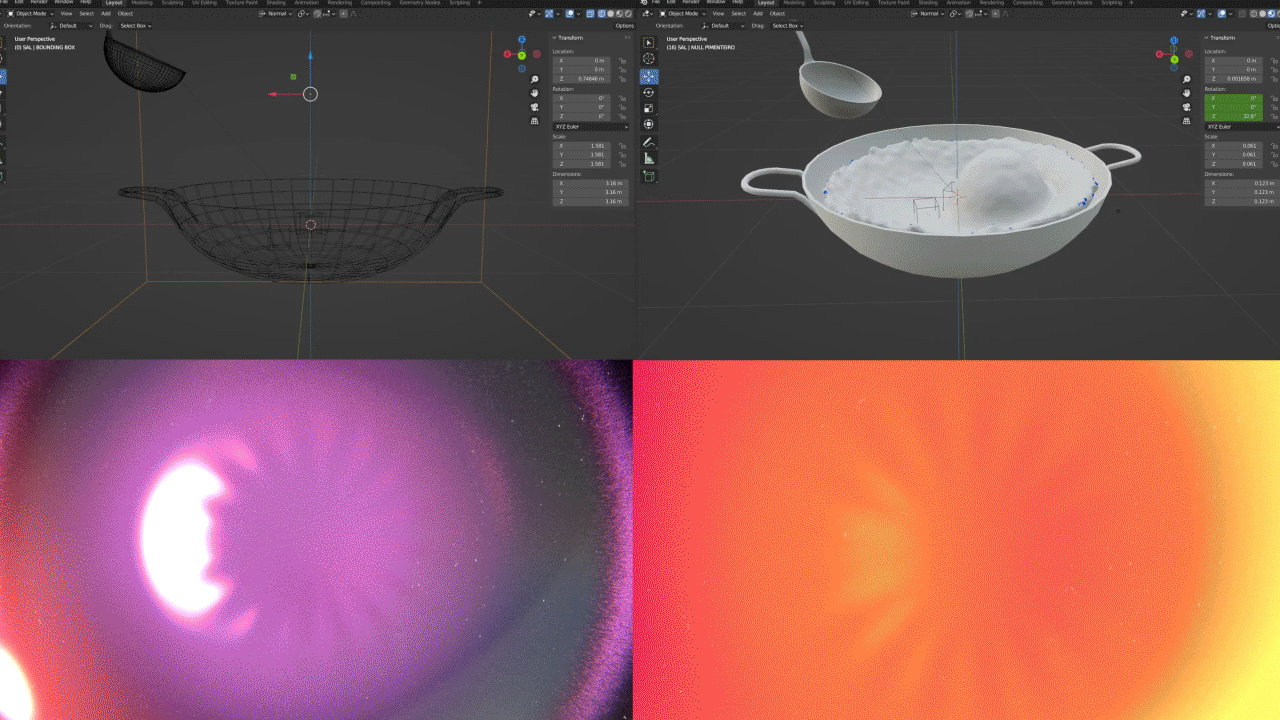The image size is (1280, 720).
Task: Toggle show overlays in right window header
Action: (1222, 14)
